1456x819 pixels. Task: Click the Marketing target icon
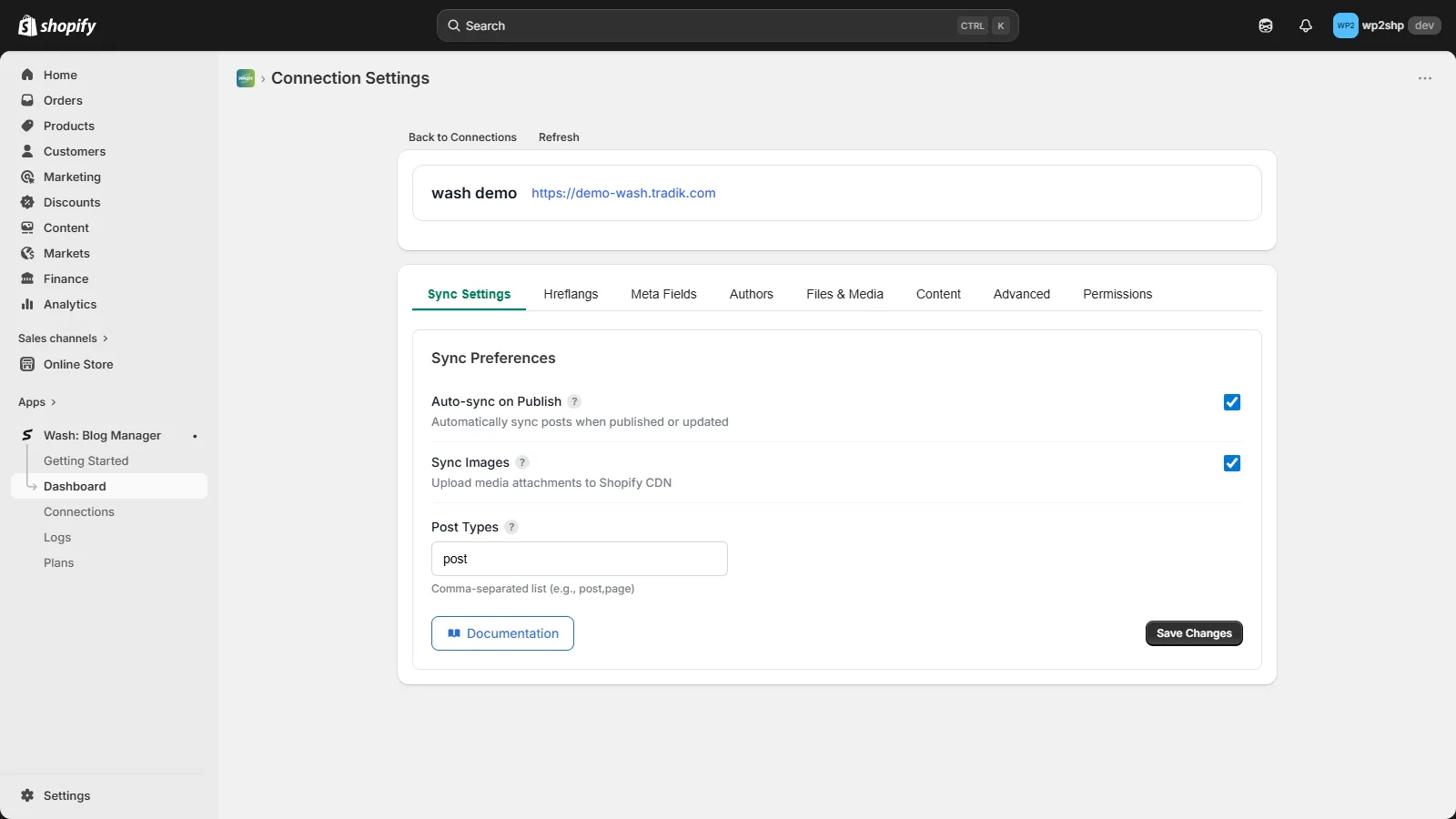27,177
